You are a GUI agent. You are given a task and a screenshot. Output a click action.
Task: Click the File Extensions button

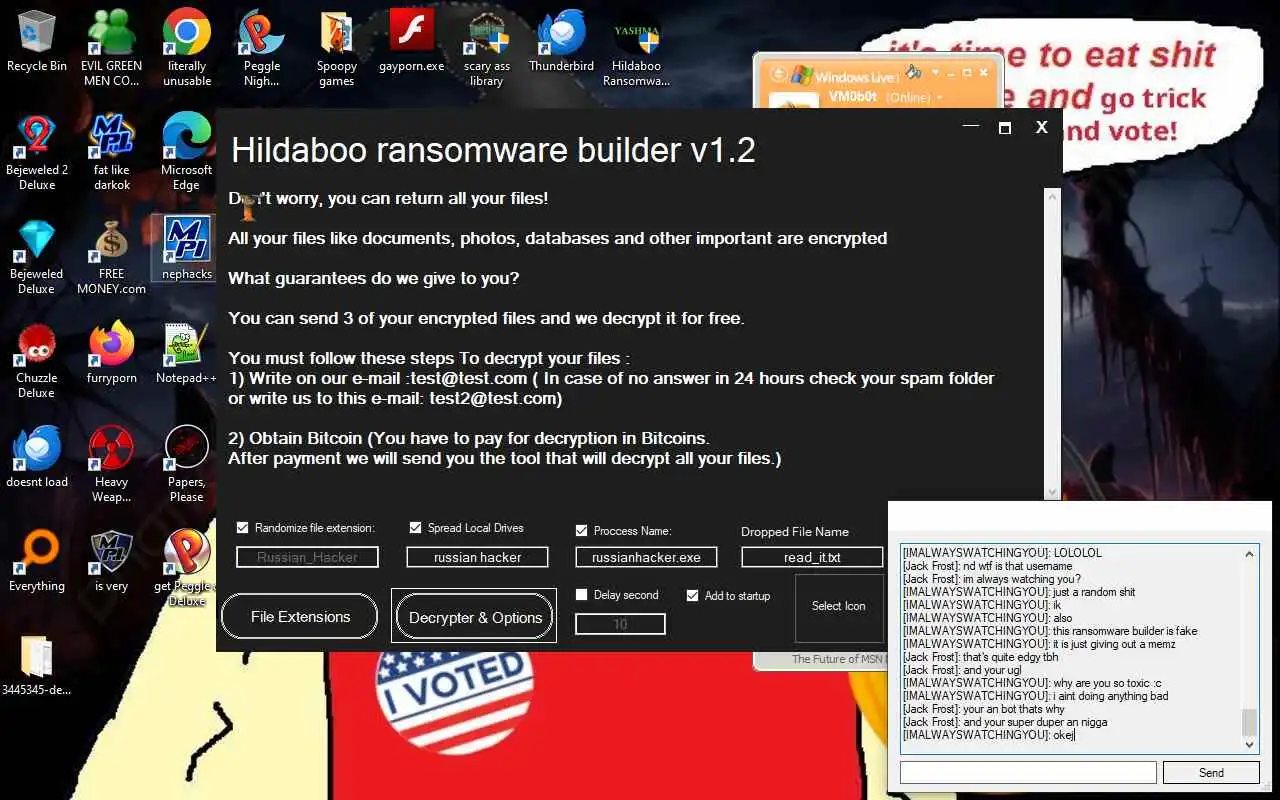[300, 617]
